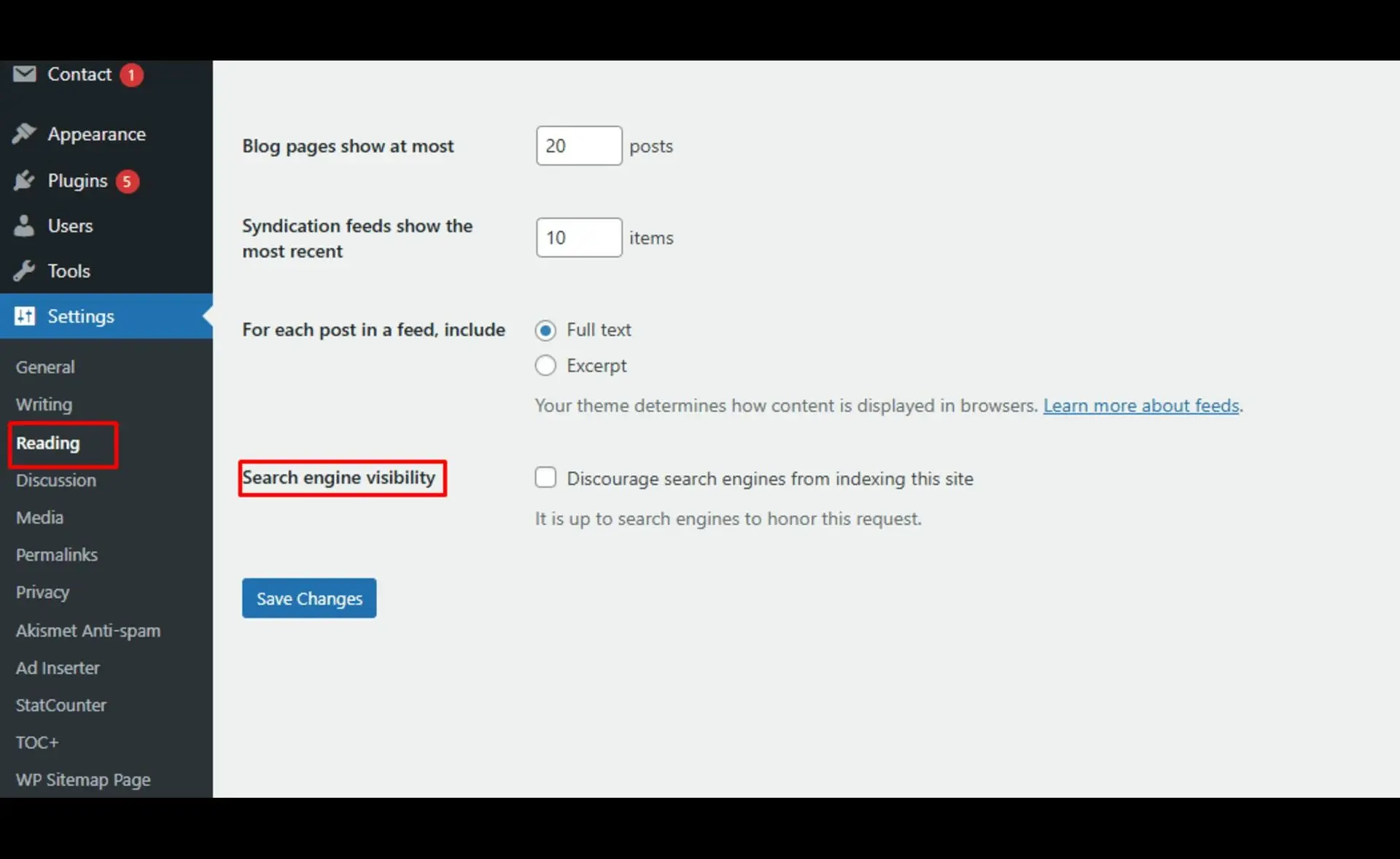1400x859 pixels.
Task: Open StatCounter settings
Action: [61, 704]
